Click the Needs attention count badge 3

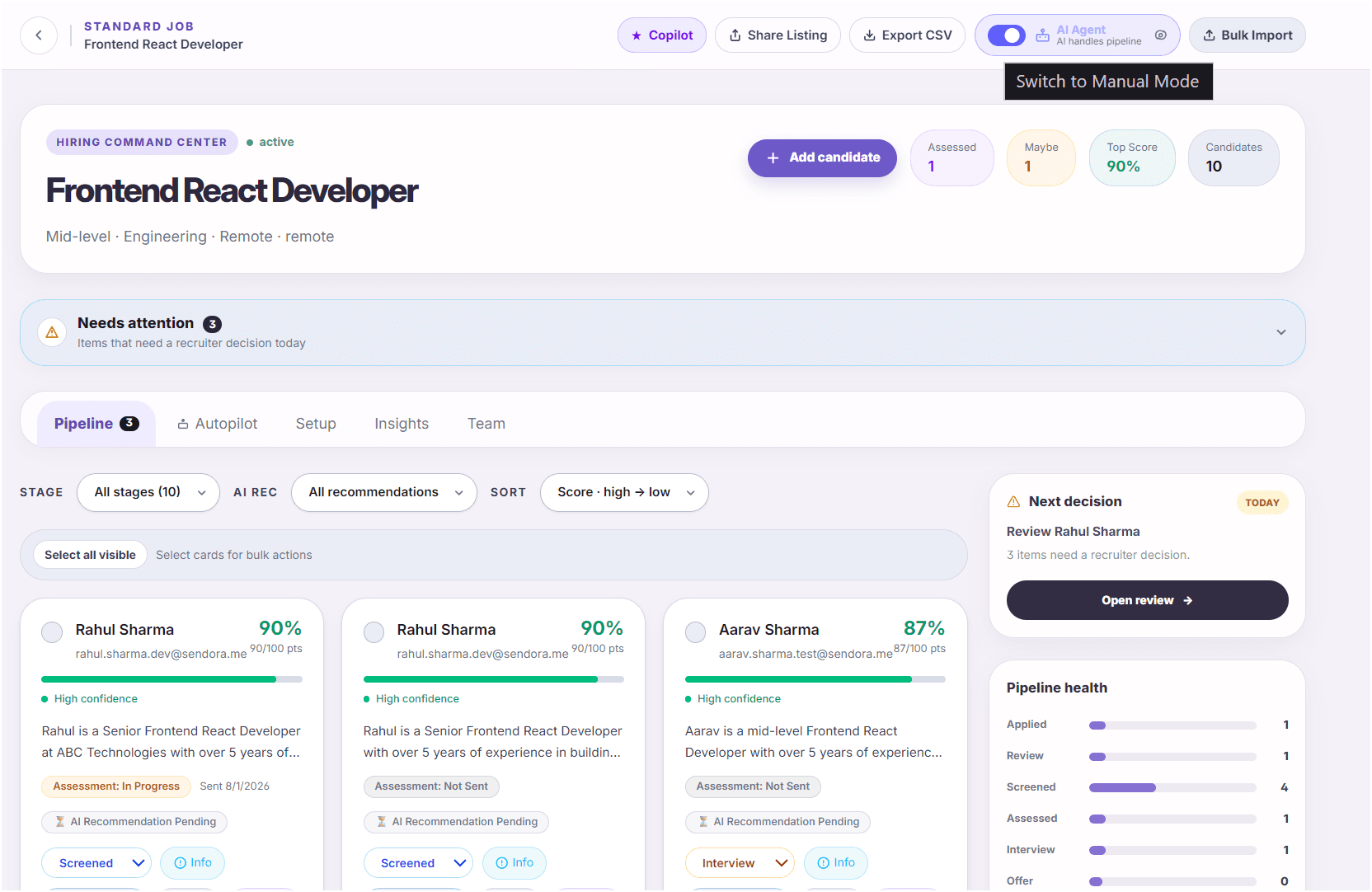click(212, 324)
